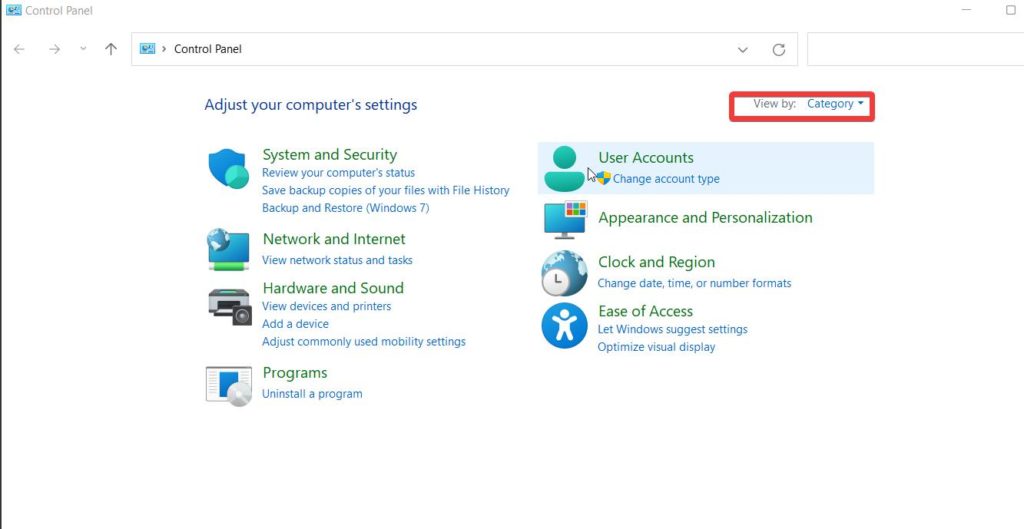This screenshot has width=1024, height=529.
Task: Open Change date, time, or number formats
Action: tap(694, 283)
